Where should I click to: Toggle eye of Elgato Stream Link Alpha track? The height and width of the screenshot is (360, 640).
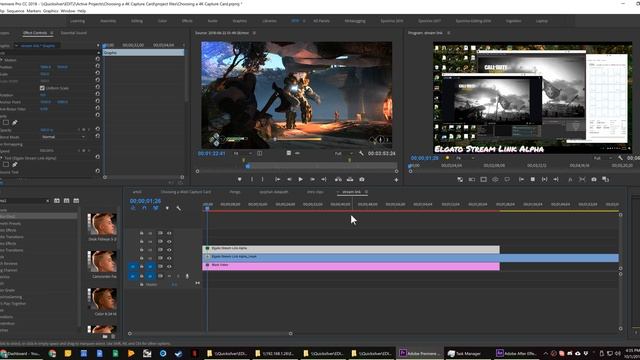click(x=169, y=250)
